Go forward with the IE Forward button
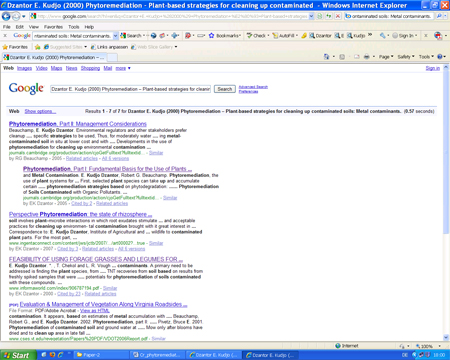The height and width of the screenshot is (360, 450). click(x=16, y=16)
